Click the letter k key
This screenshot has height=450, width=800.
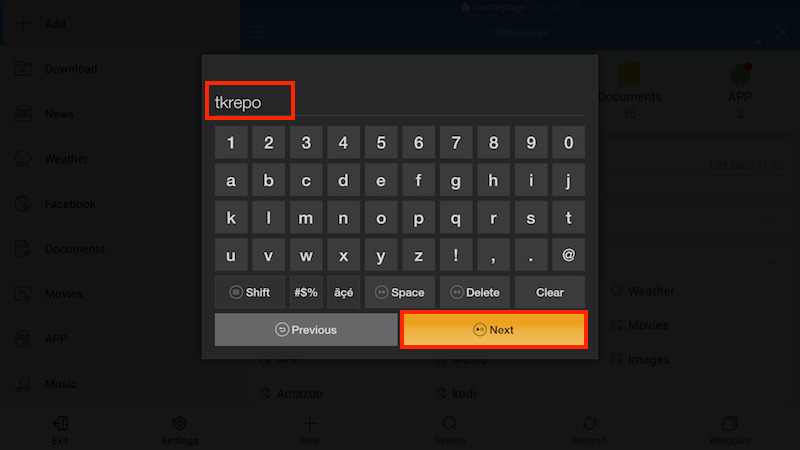[x=231, y=218]
